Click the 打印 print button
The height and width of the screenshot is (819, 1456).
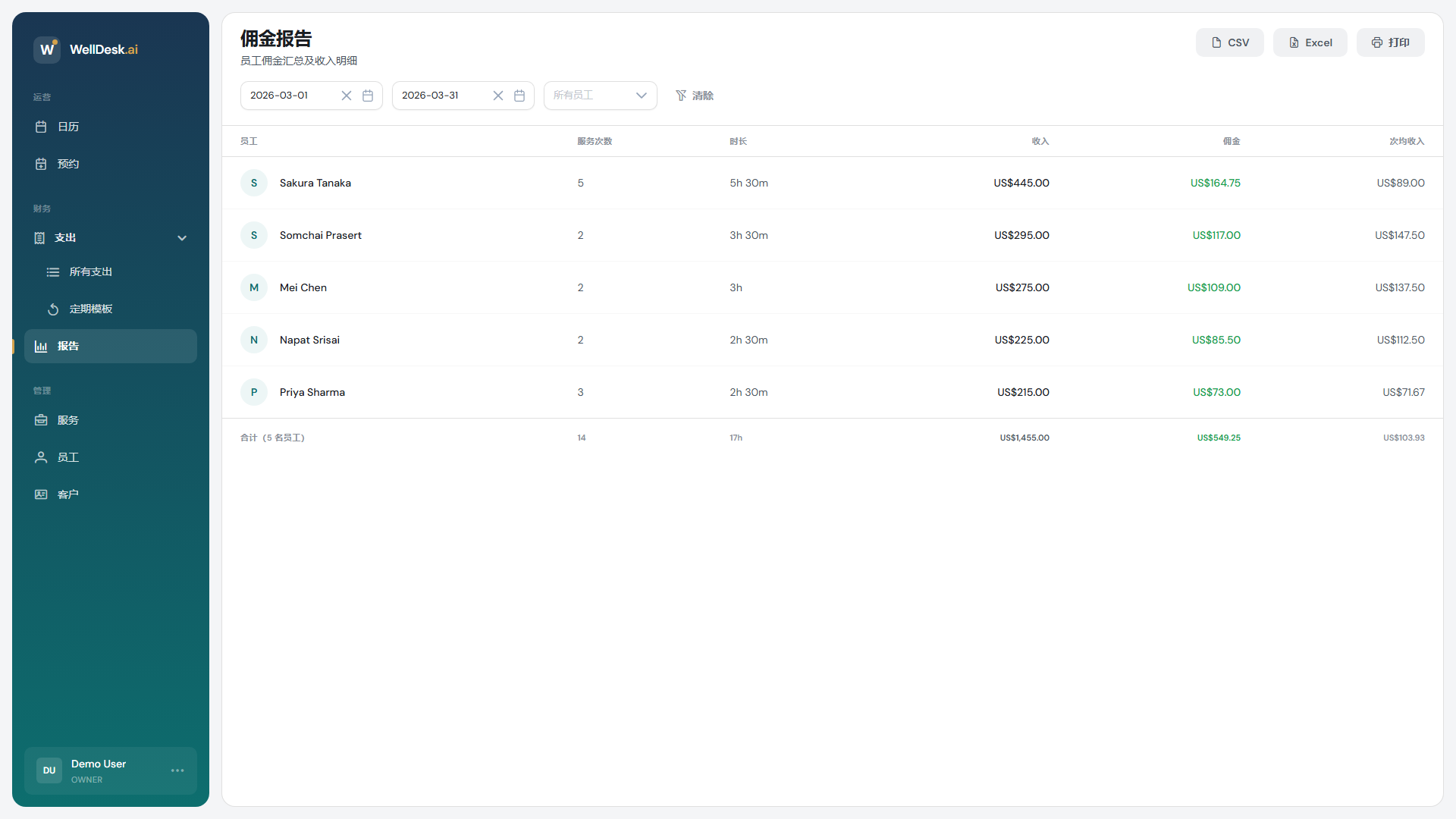pos(1390,42)
